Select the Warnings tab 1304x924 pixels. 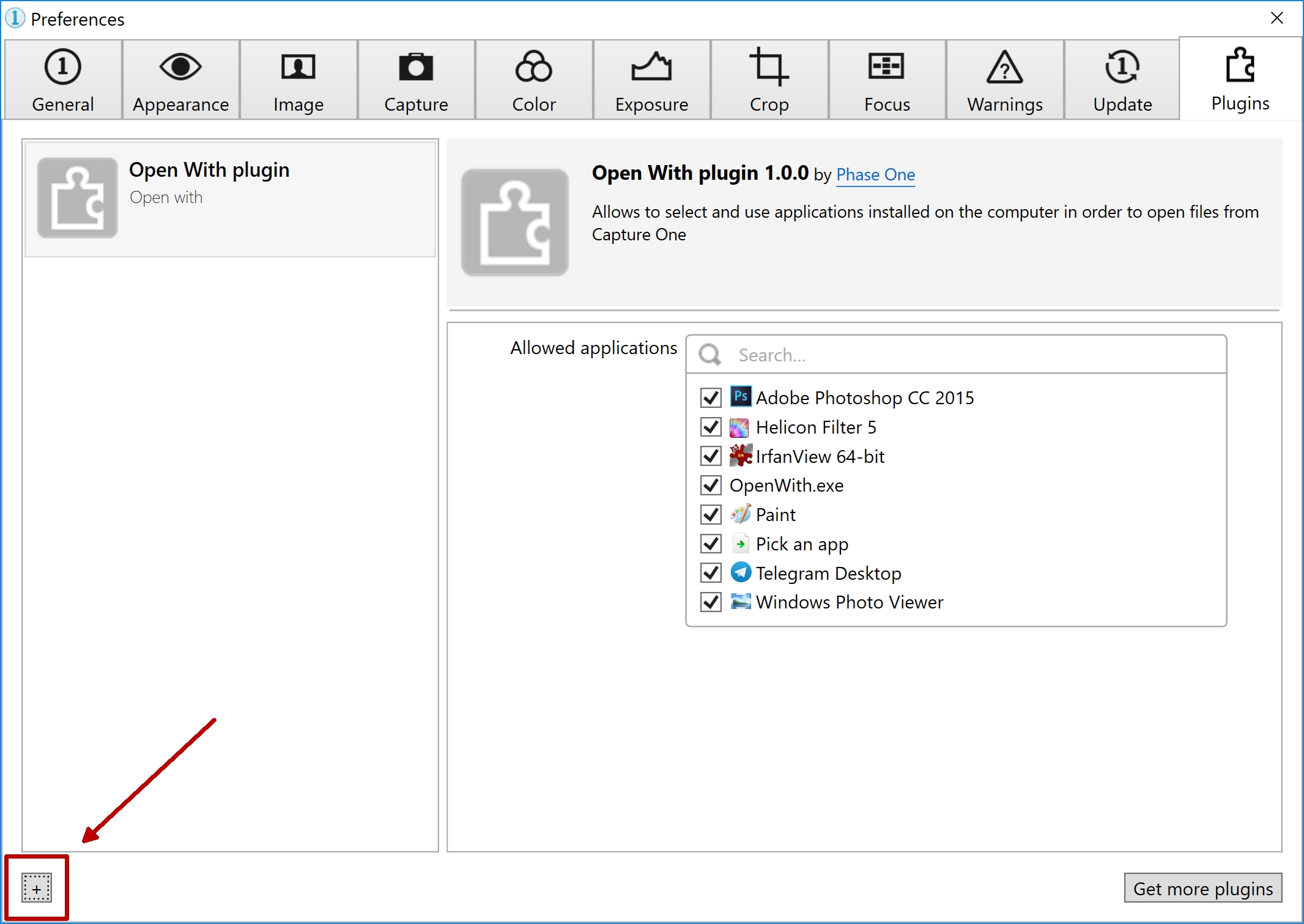pyautogui.click(x=1005, y=79)
